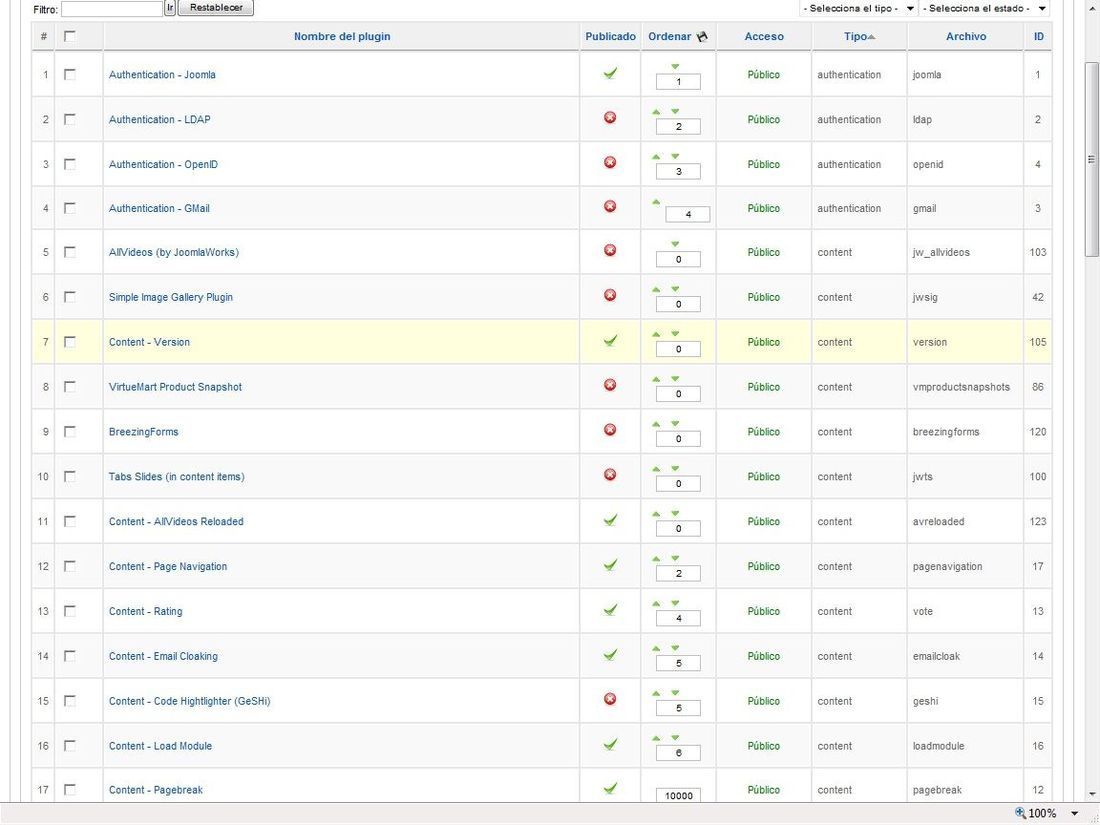Screen dimensions: 1100x825
Task: Move Authentication - GMail up arrow
Action: pyautogui.click(x=656, y=202)
